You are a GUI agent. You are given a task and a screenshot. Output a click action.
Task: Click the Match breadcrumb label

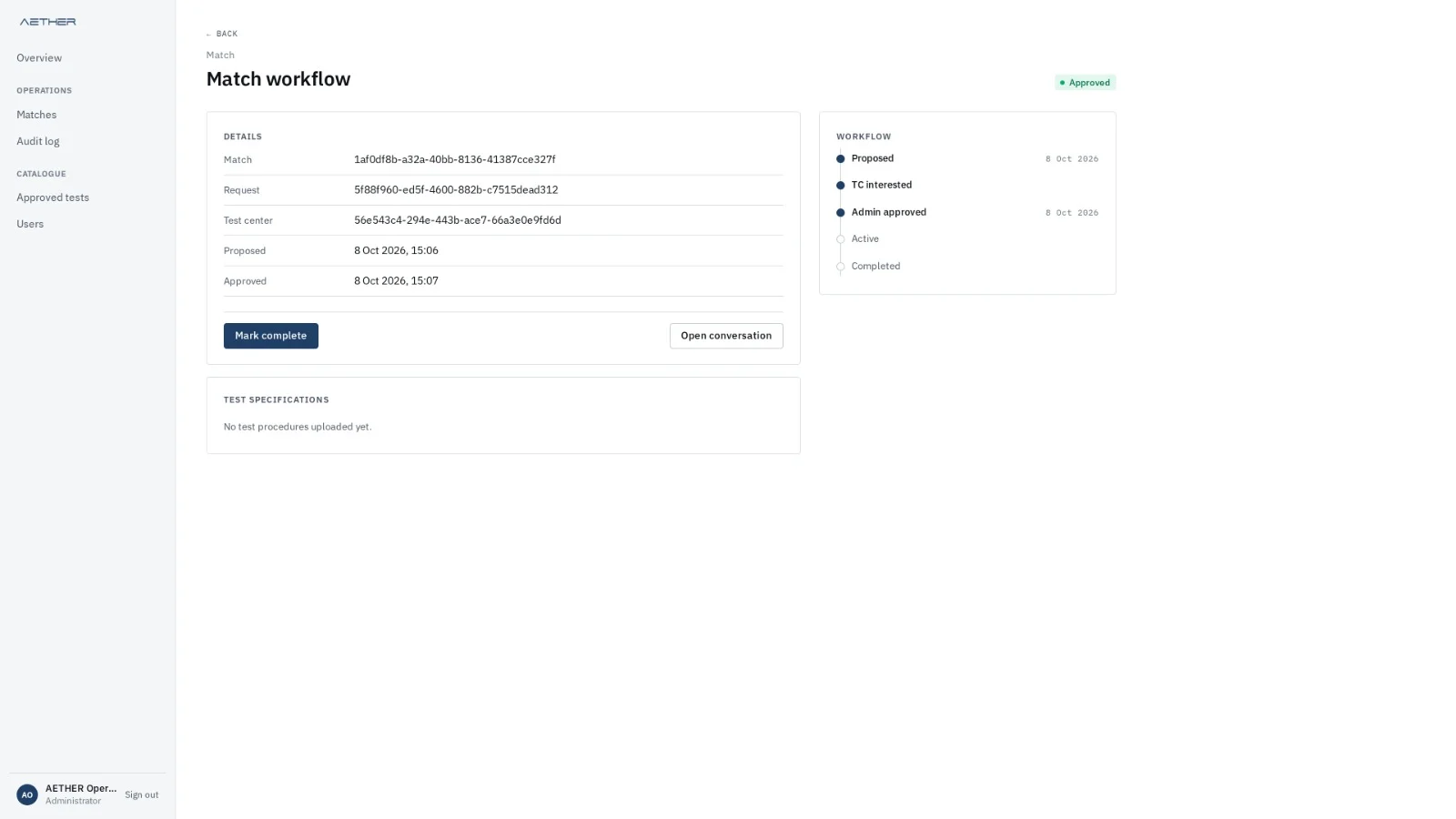point(220,55)
